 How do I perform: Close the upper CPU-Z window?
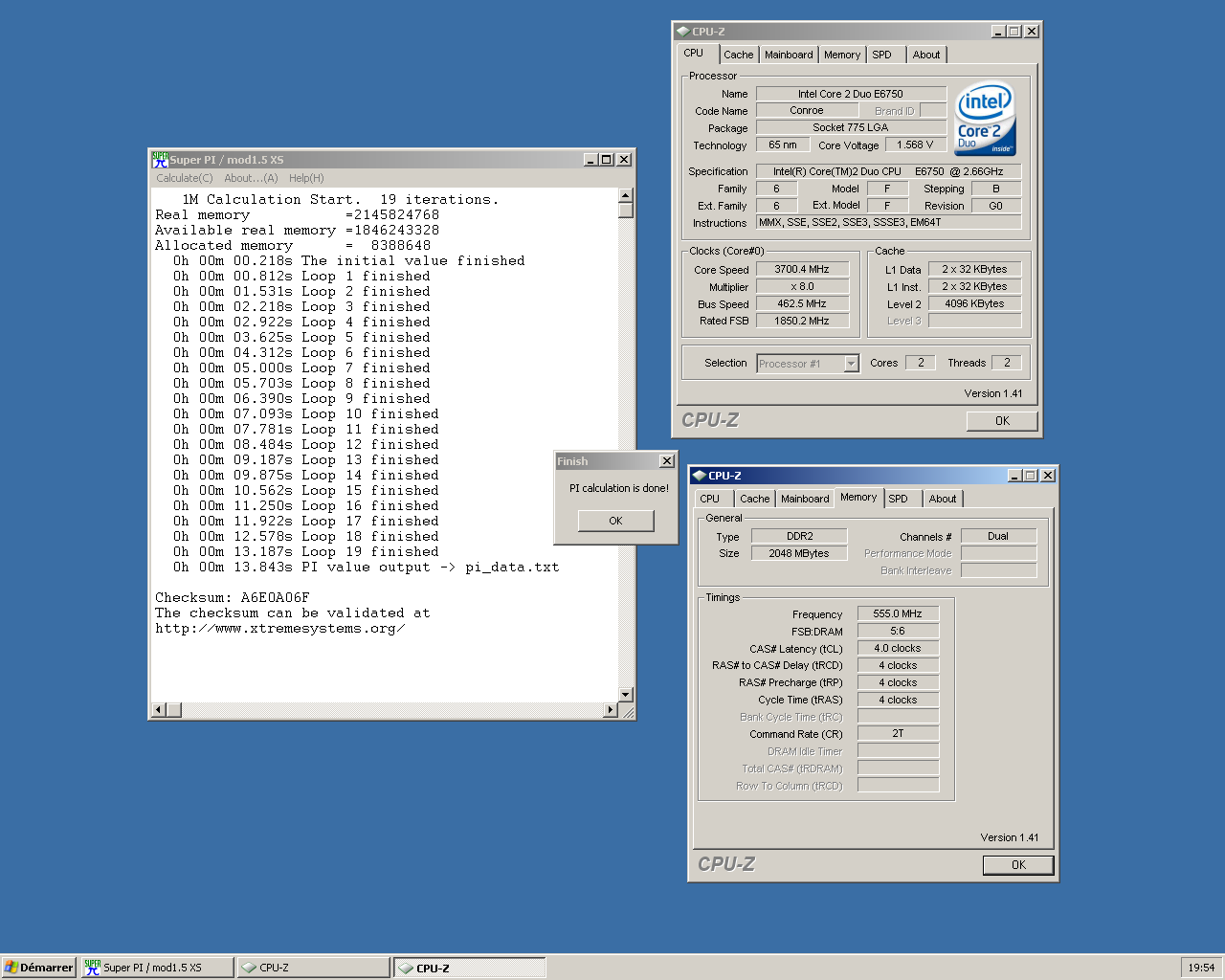pyautogui.click(x=1031, y=32)
